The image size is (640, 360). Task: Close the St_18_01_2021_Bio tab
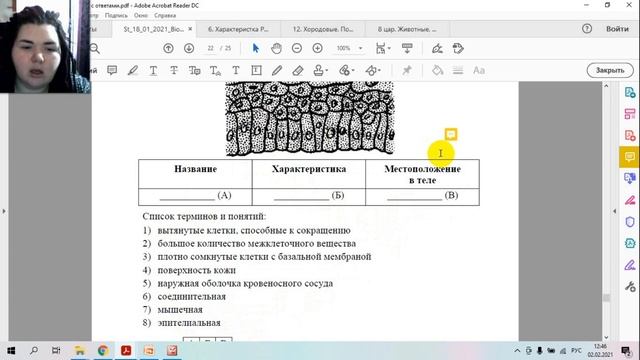tap(190, 29)
